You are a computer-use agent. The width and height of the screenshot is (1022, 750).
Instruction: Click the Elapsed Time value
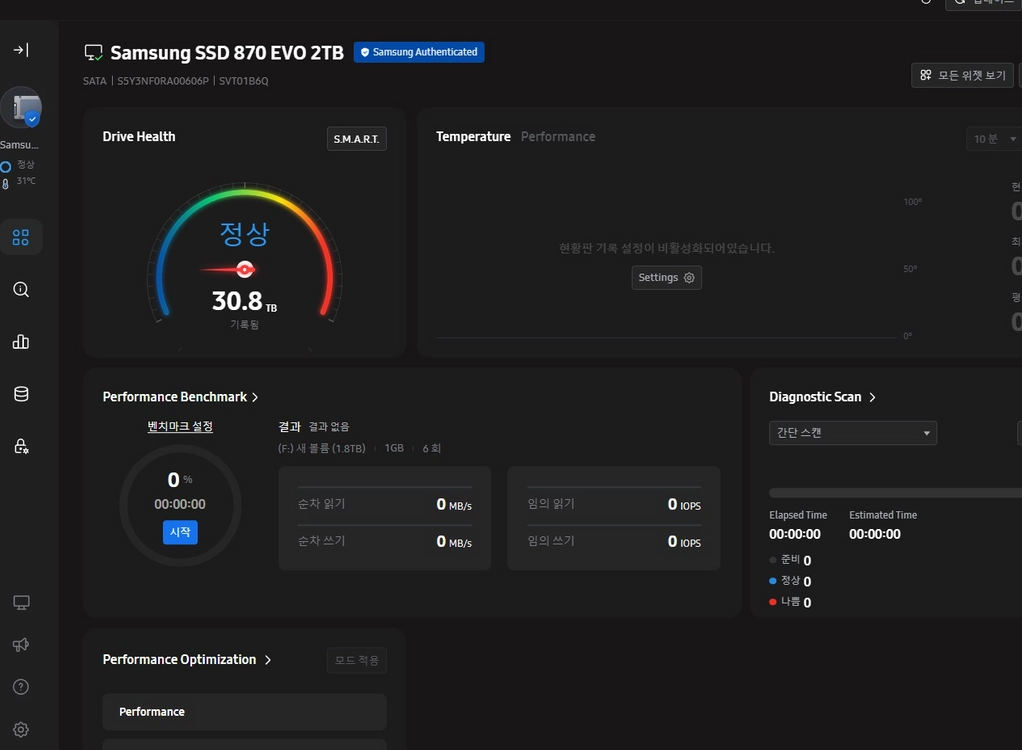point(795,534)
